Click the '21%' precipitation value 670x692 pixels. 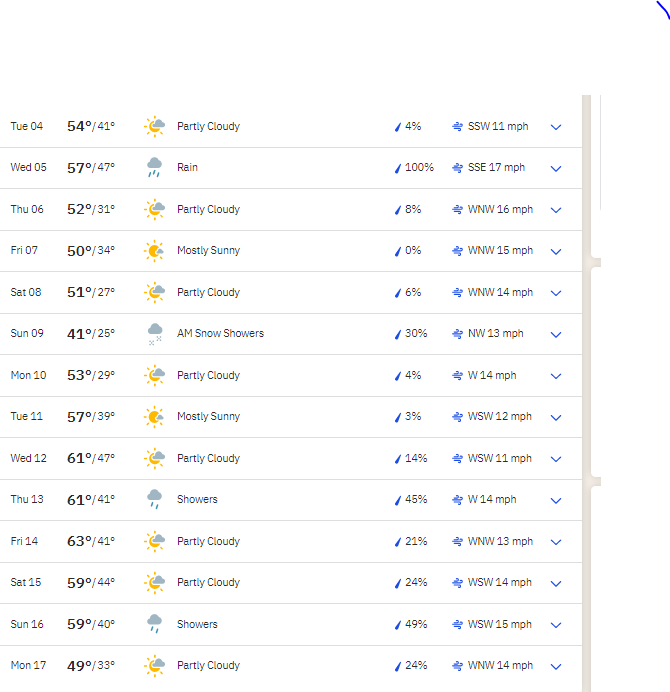pyautogui.click(x=416, y=541)
